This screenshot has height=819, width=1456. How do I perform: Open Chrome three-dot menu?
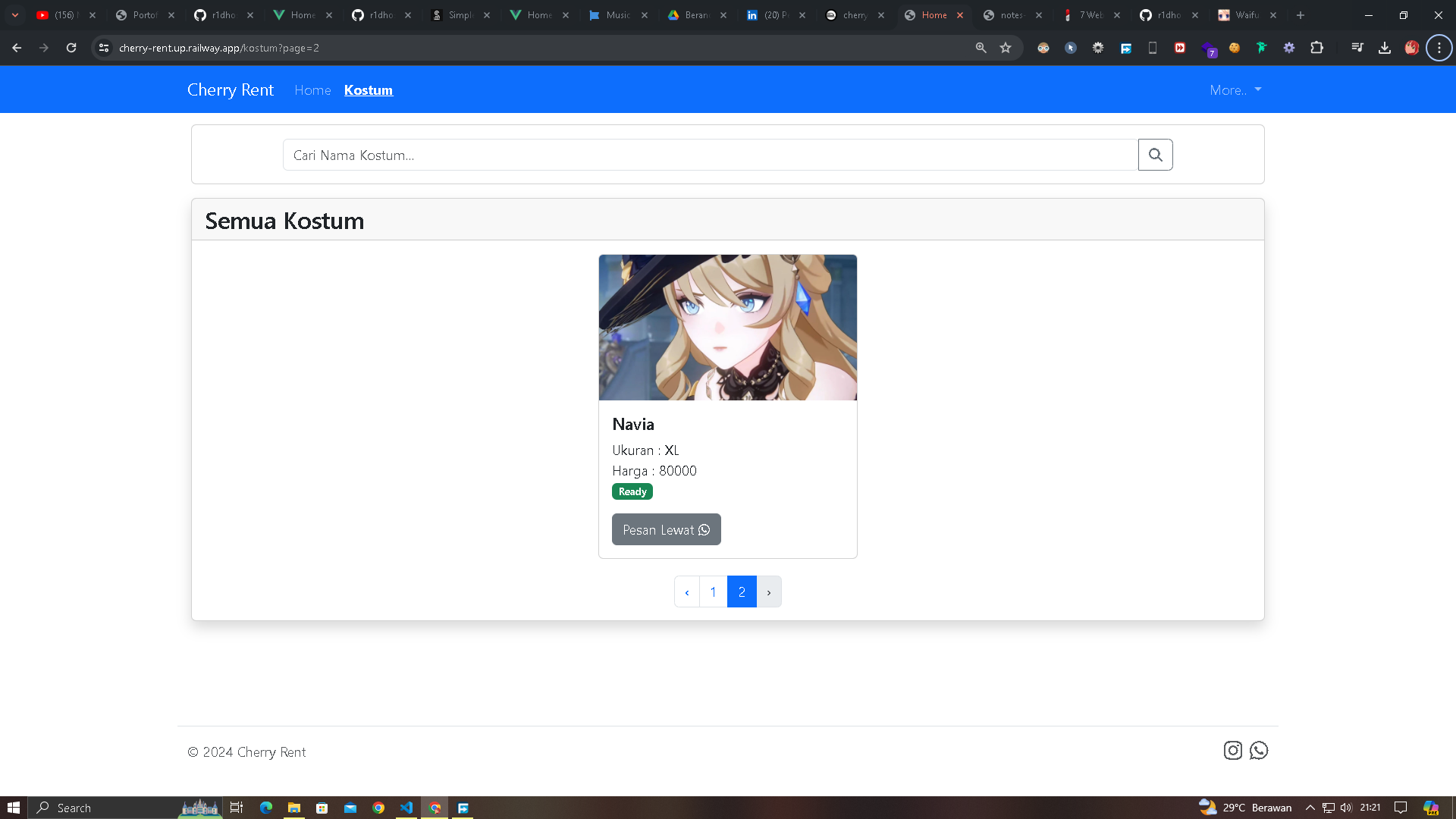click(1439, 48)
